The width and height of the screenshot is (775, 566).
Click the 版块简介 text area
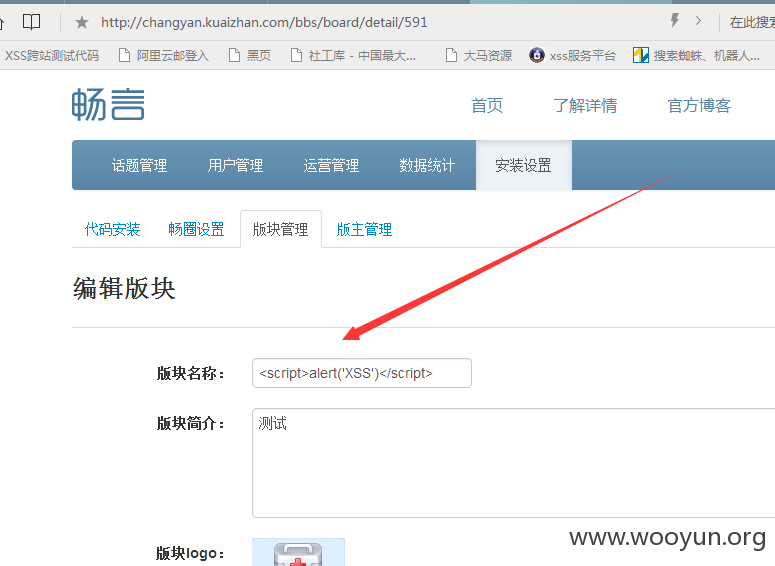[x=514, y=463]
